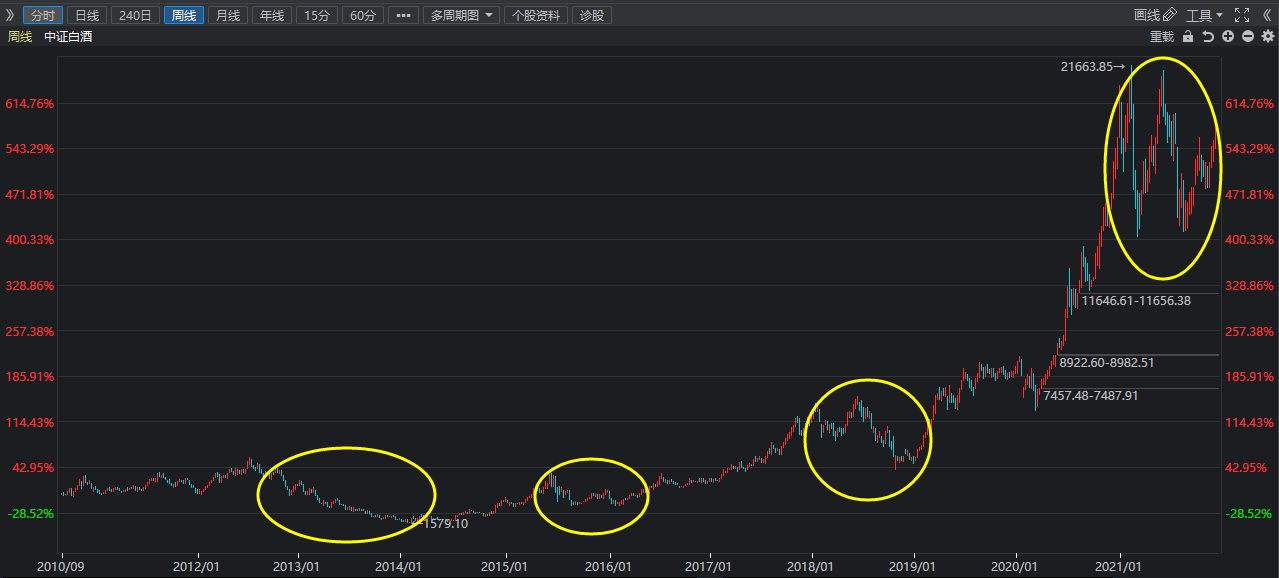Image resolution: width=1279 pixels, height=578 pixels.
Task: Zoom out with the minus circle icon
Action: click(1248, 36)
